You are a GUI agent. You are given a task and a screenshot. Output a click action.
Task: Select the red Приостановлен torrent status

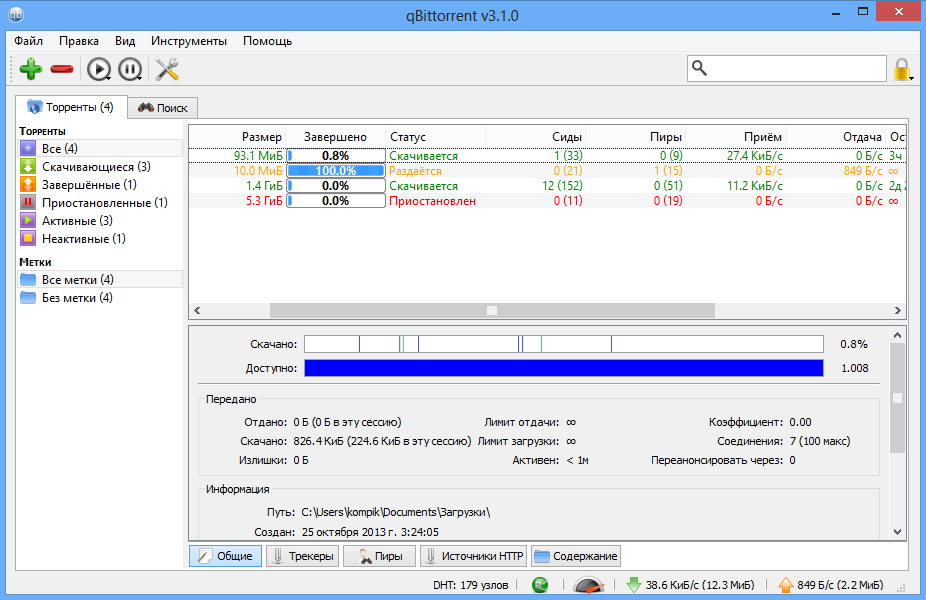point(432,201)
